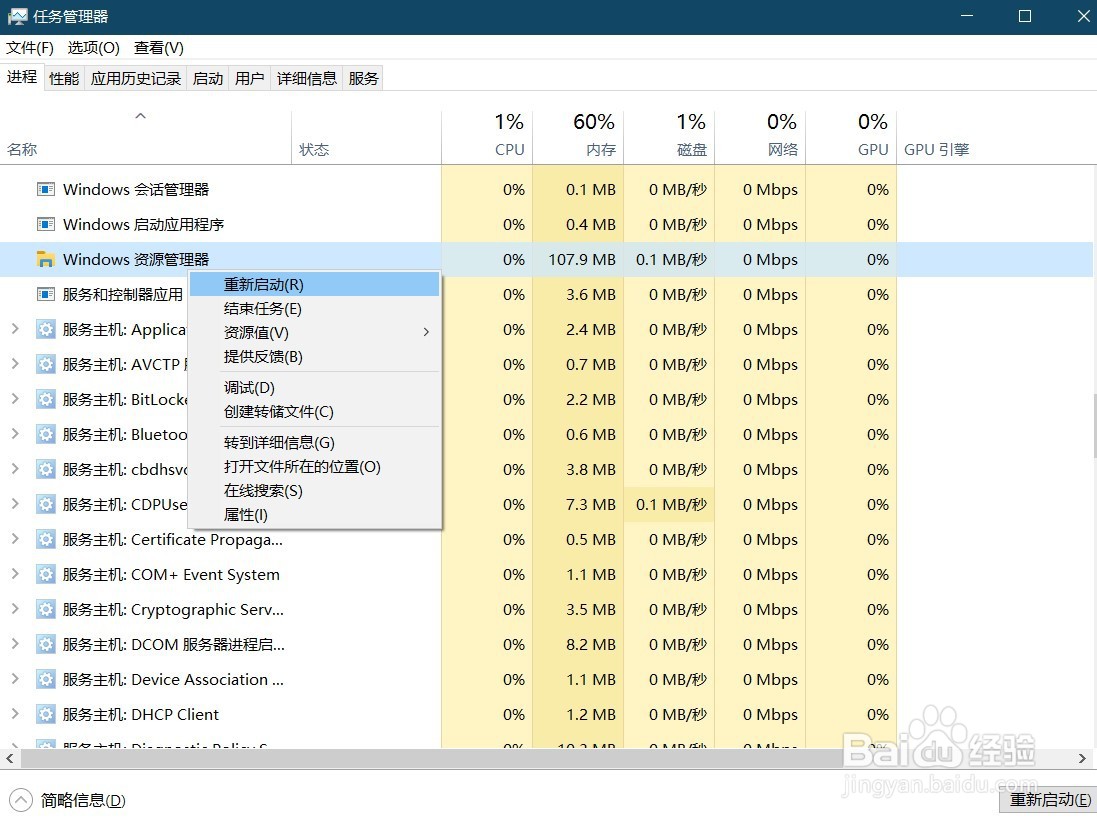
Task: Open the 查看(V) menu
Action: [159, 48]
